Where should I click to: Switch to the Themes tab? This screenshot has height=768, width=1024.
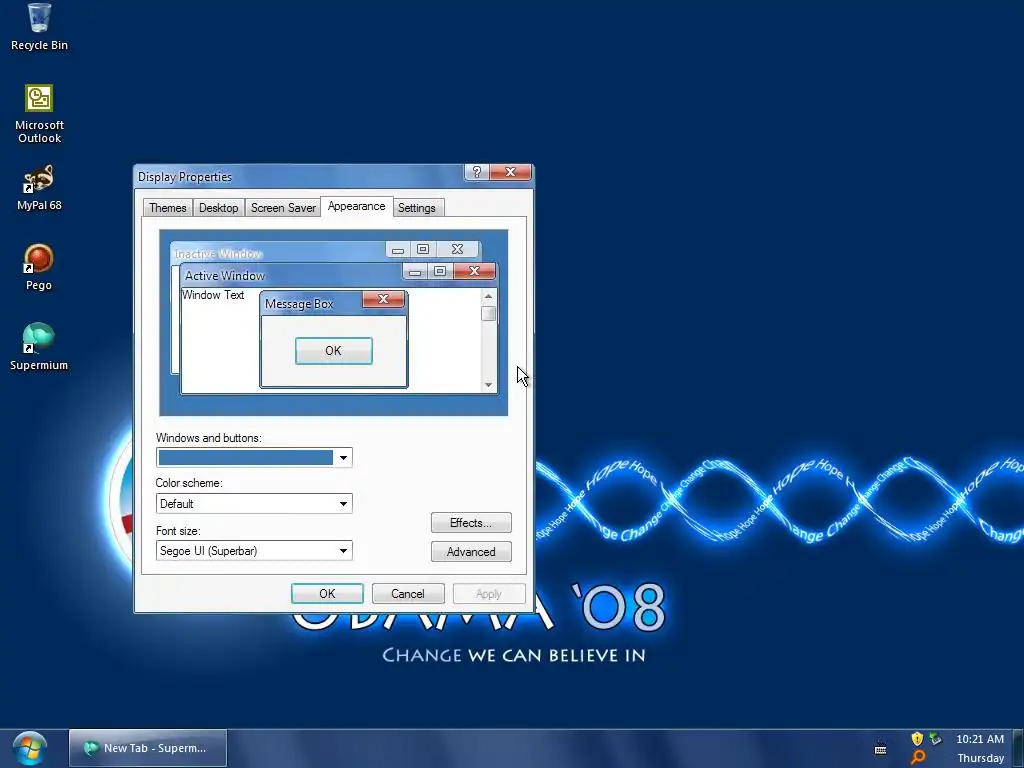tap(168, 208)
